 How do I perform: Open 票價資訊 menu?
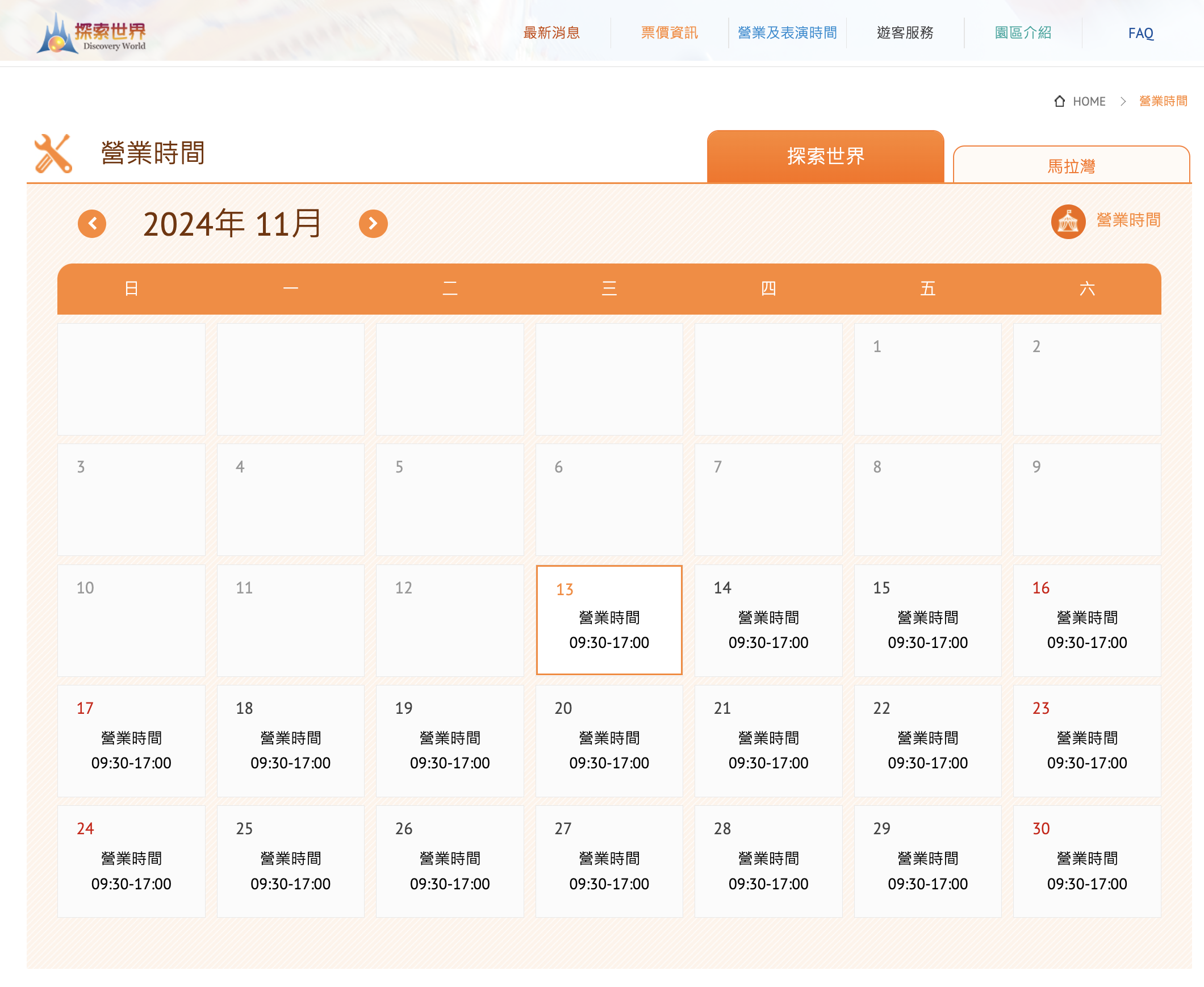[x=669, y=33]
